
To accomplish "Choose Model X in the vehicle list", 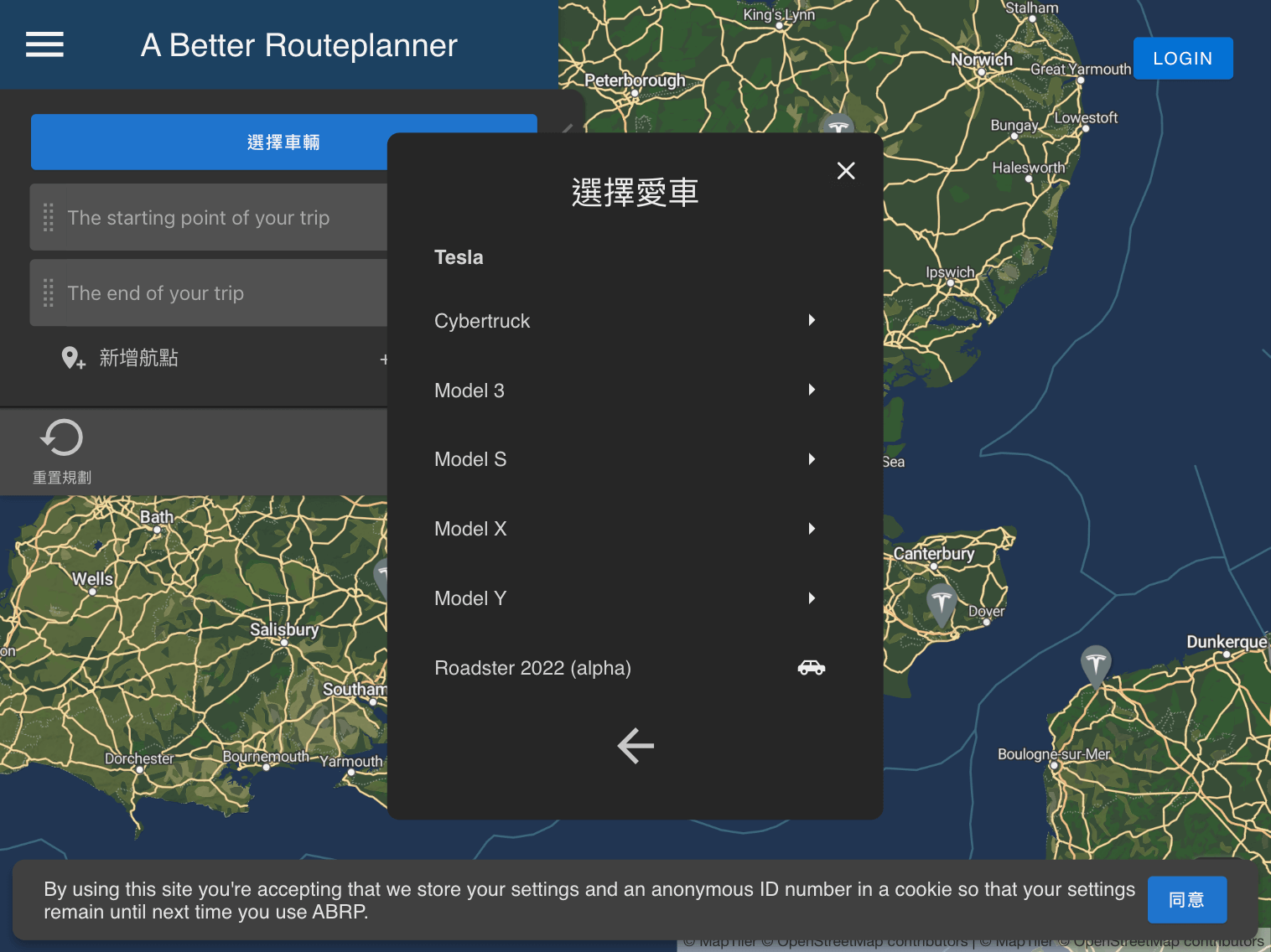I will (635, 529).
